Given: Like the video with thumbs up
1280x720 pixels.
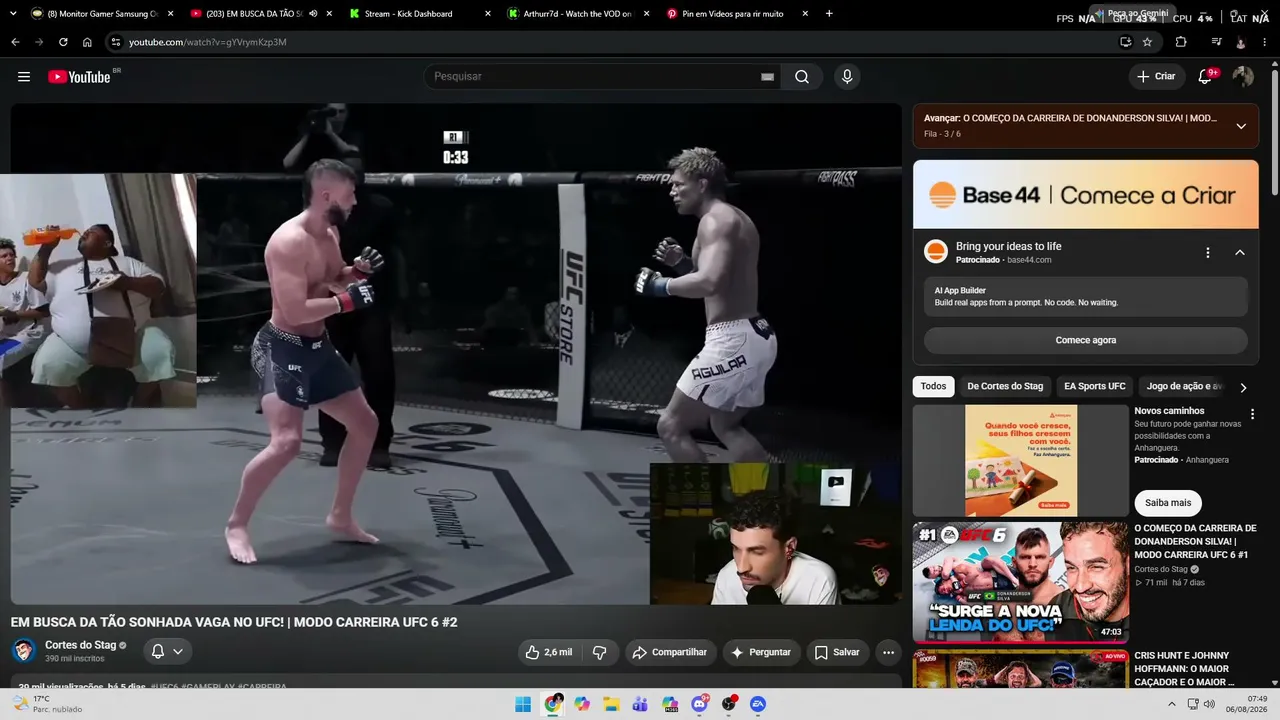Looking at the screenshot, I should 549,652.
